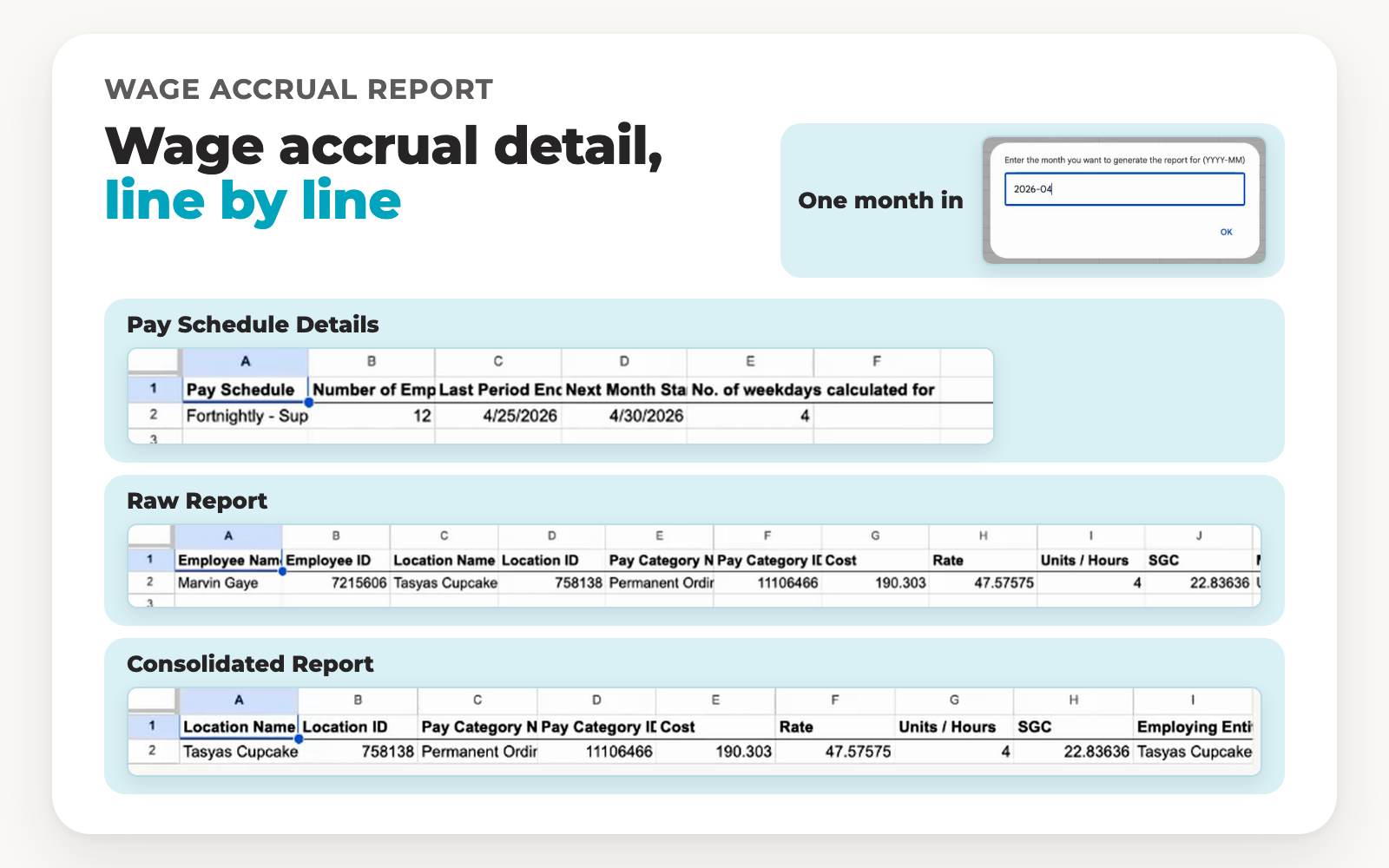Select the 'Pay Schedule' header cell

pyautogui.click(x=246, y=390)
